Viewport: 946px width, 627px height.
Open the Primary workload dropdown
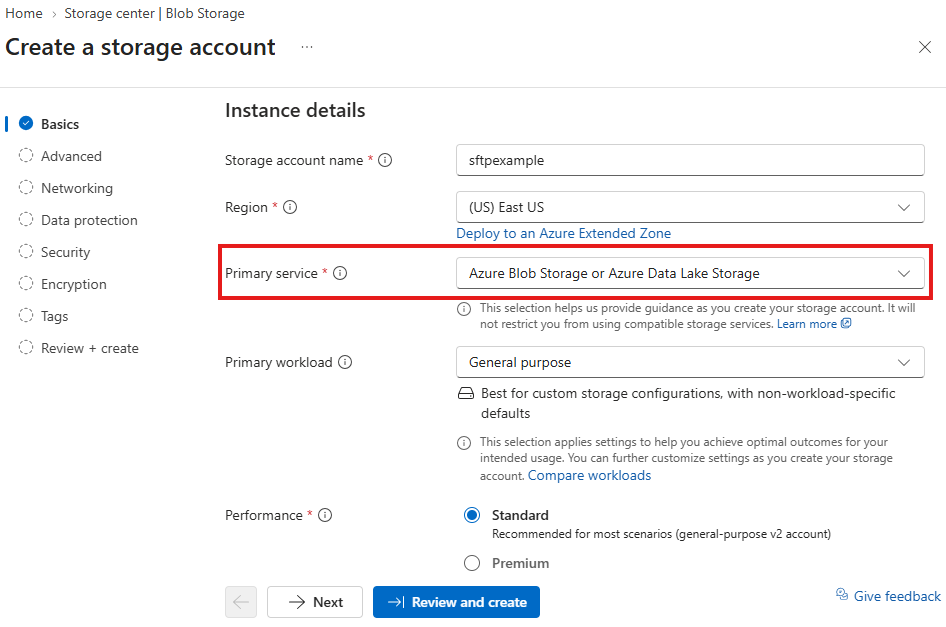(690, 362)
